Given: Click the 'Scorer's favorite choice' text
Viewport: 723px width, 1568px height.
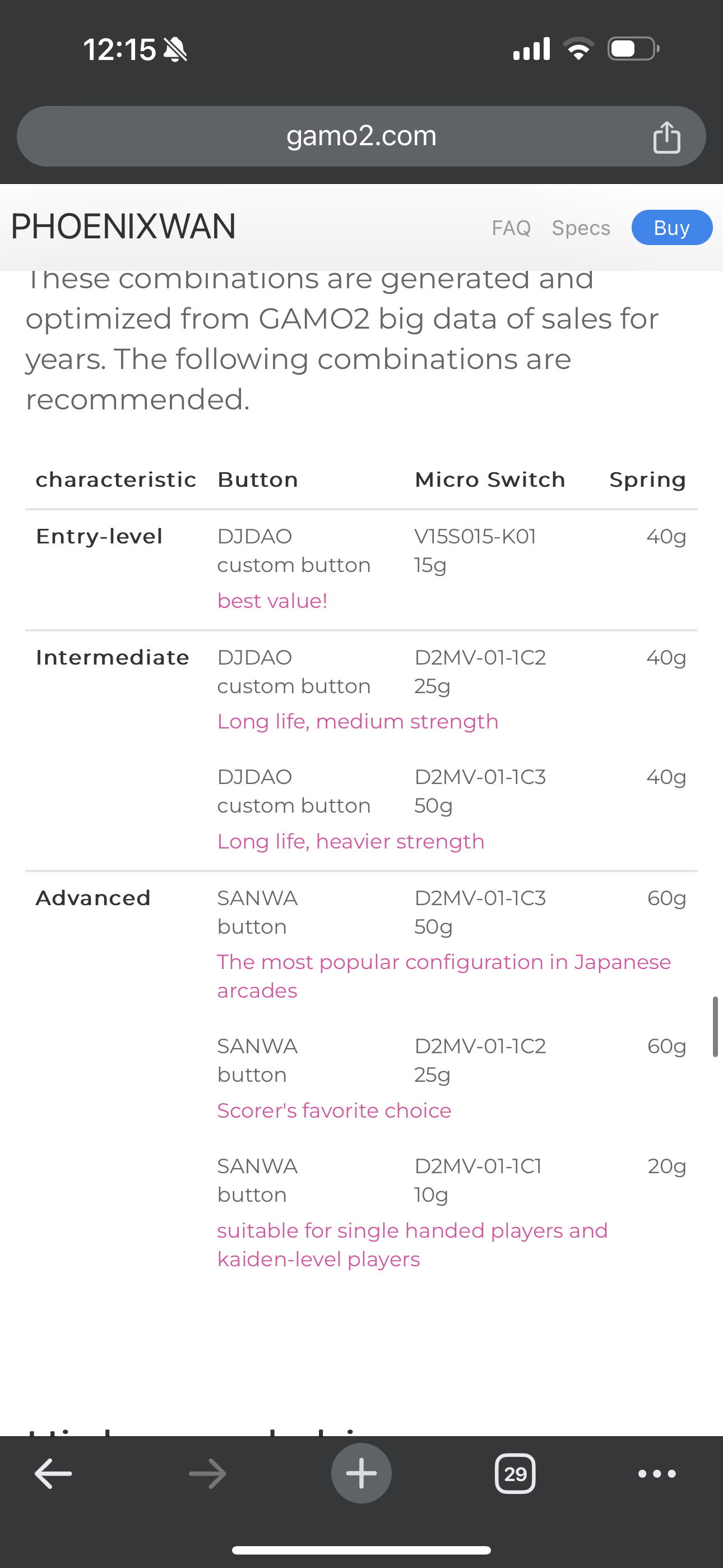Looking at the screenshot, I should tap(334, 1111).
